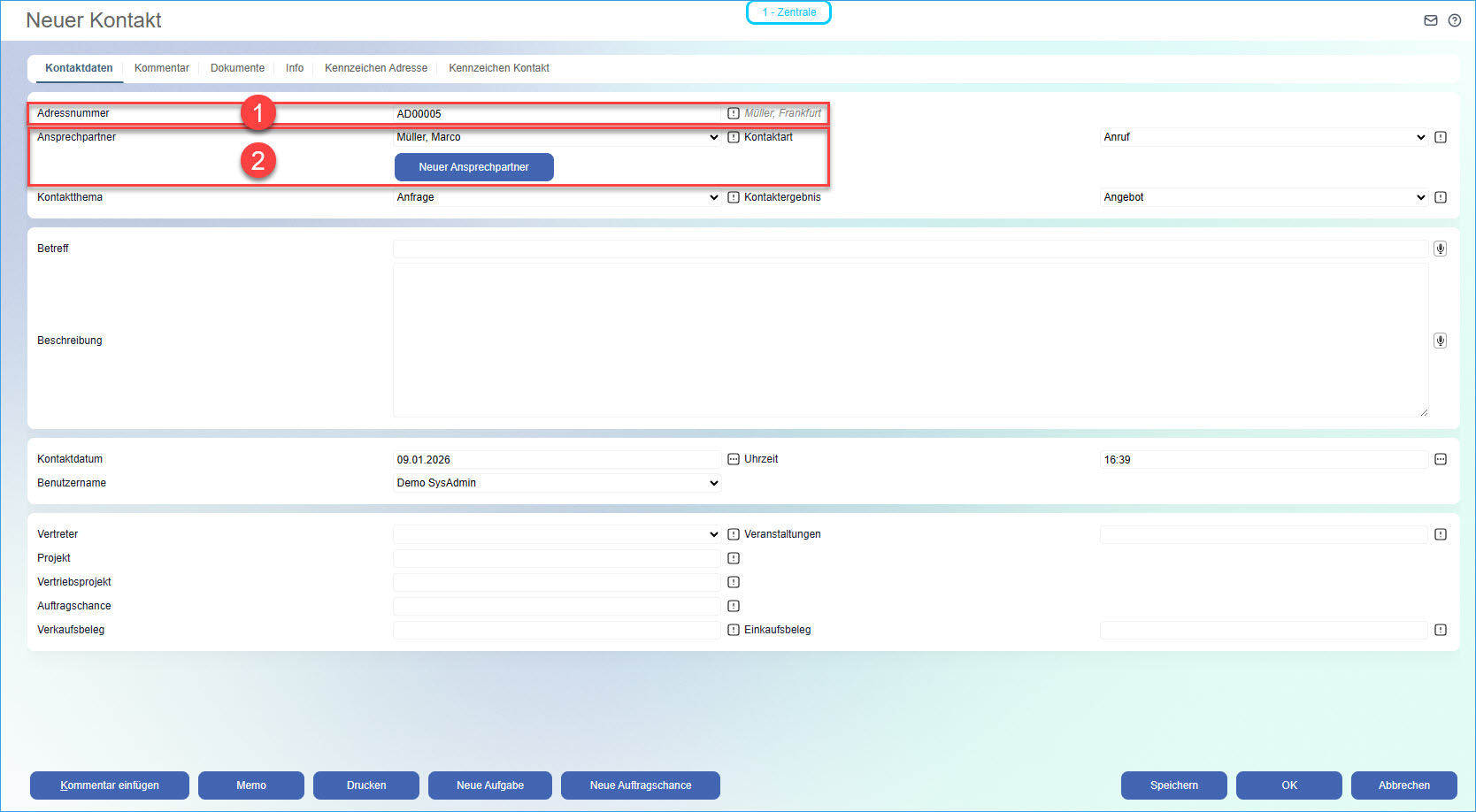Expand the Kontaktthema dropdown showing Anfrage
The width and height of the screenshot is (1476, 812).
point(557,197)
